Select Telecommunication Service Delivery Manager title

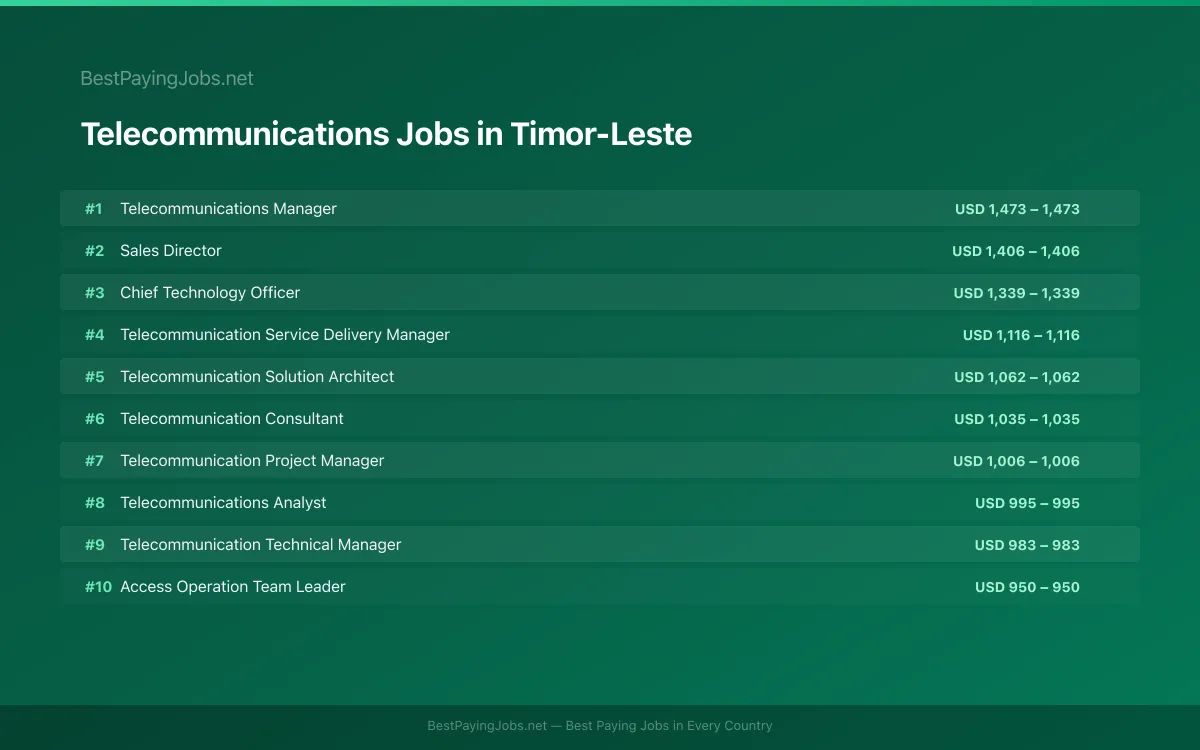coord(285,335)
